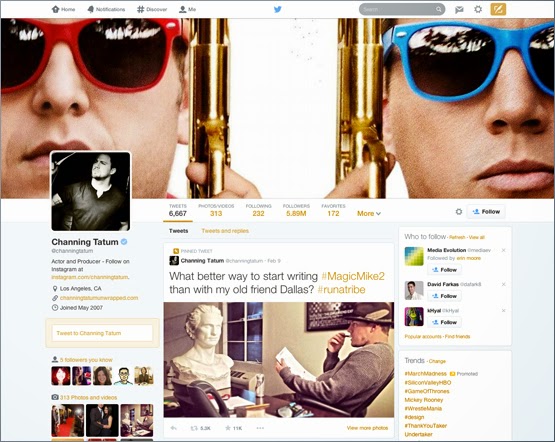Follow Channing Tatum
This screenshot has height=442, width=555.
pyautogui.click(x=486, y=212)
